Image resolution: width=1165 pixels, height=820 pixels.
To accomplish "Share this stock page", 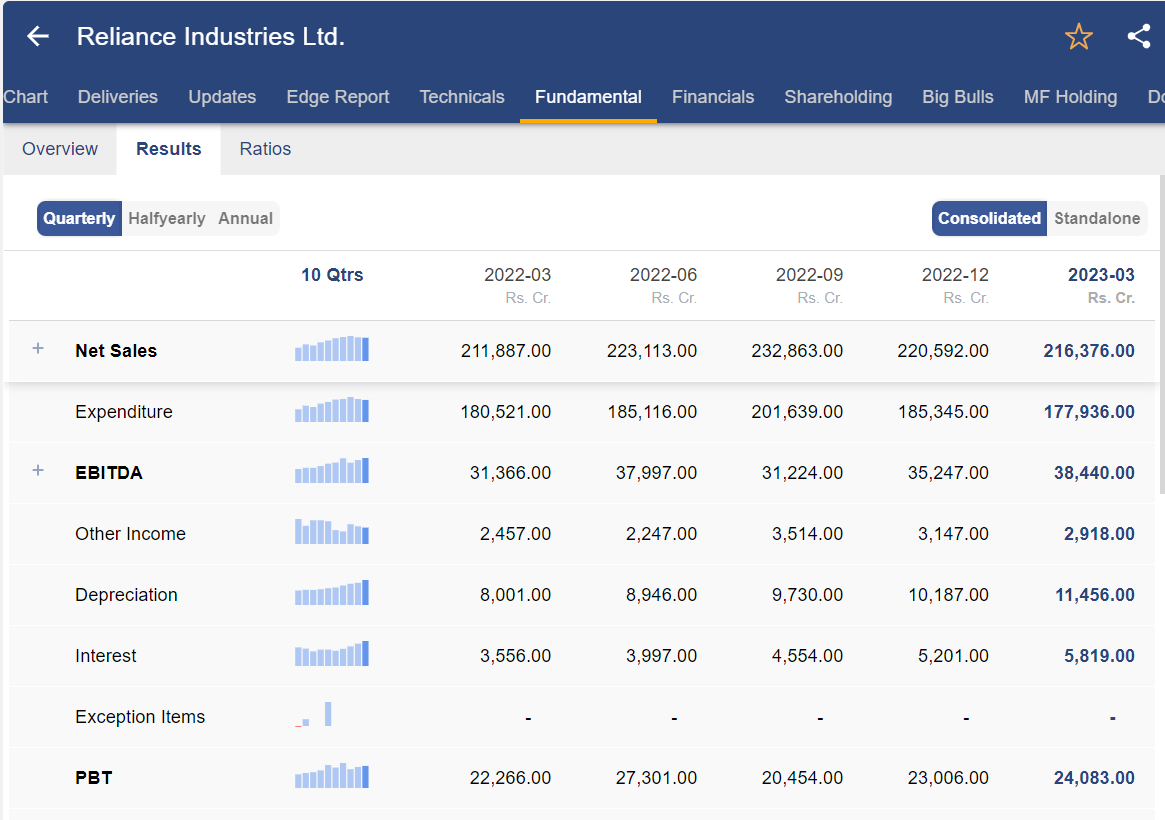I will pos(1139,36).
